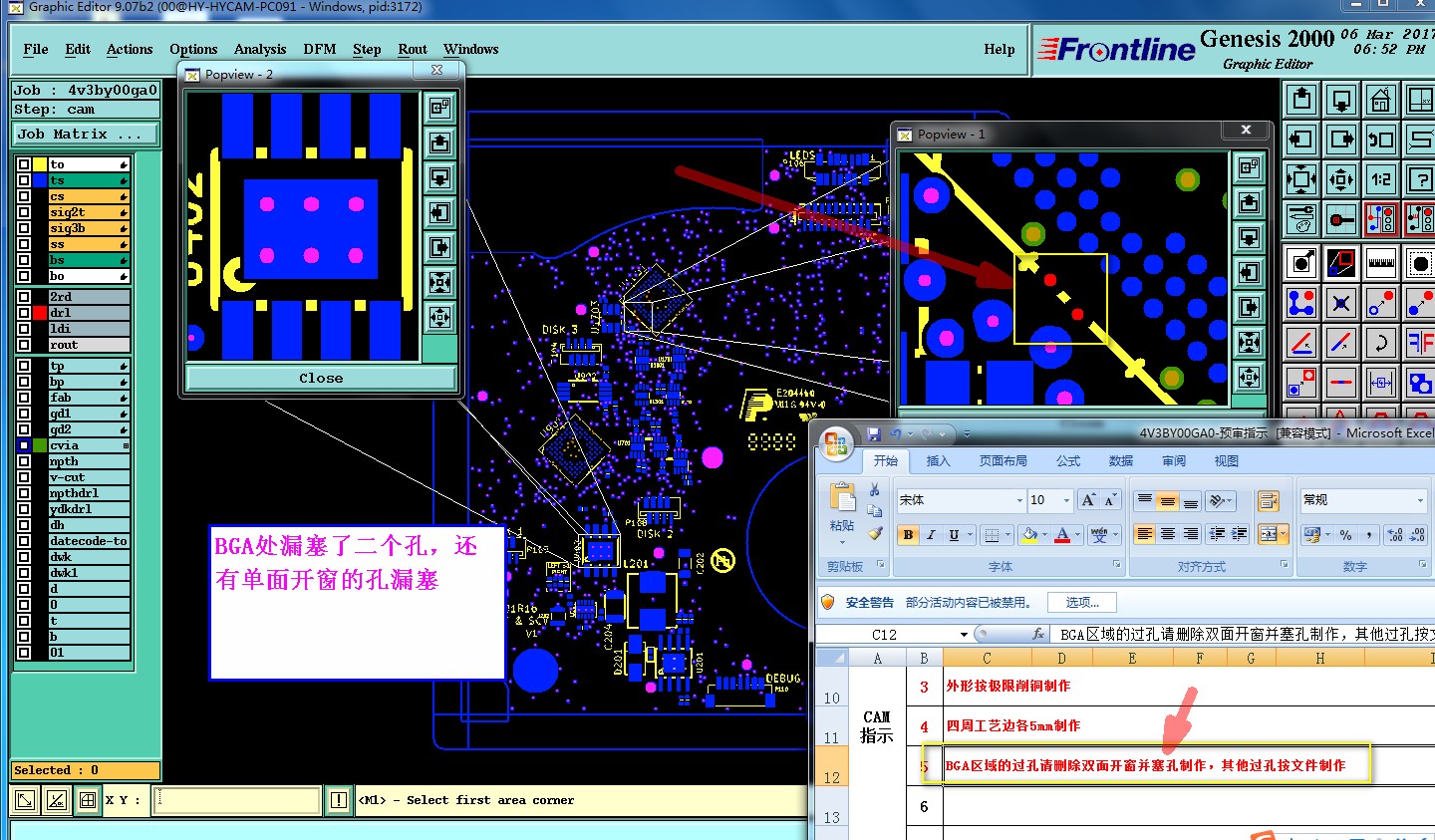Click center align icon in Excel ribbon

tap(1167, 535)
